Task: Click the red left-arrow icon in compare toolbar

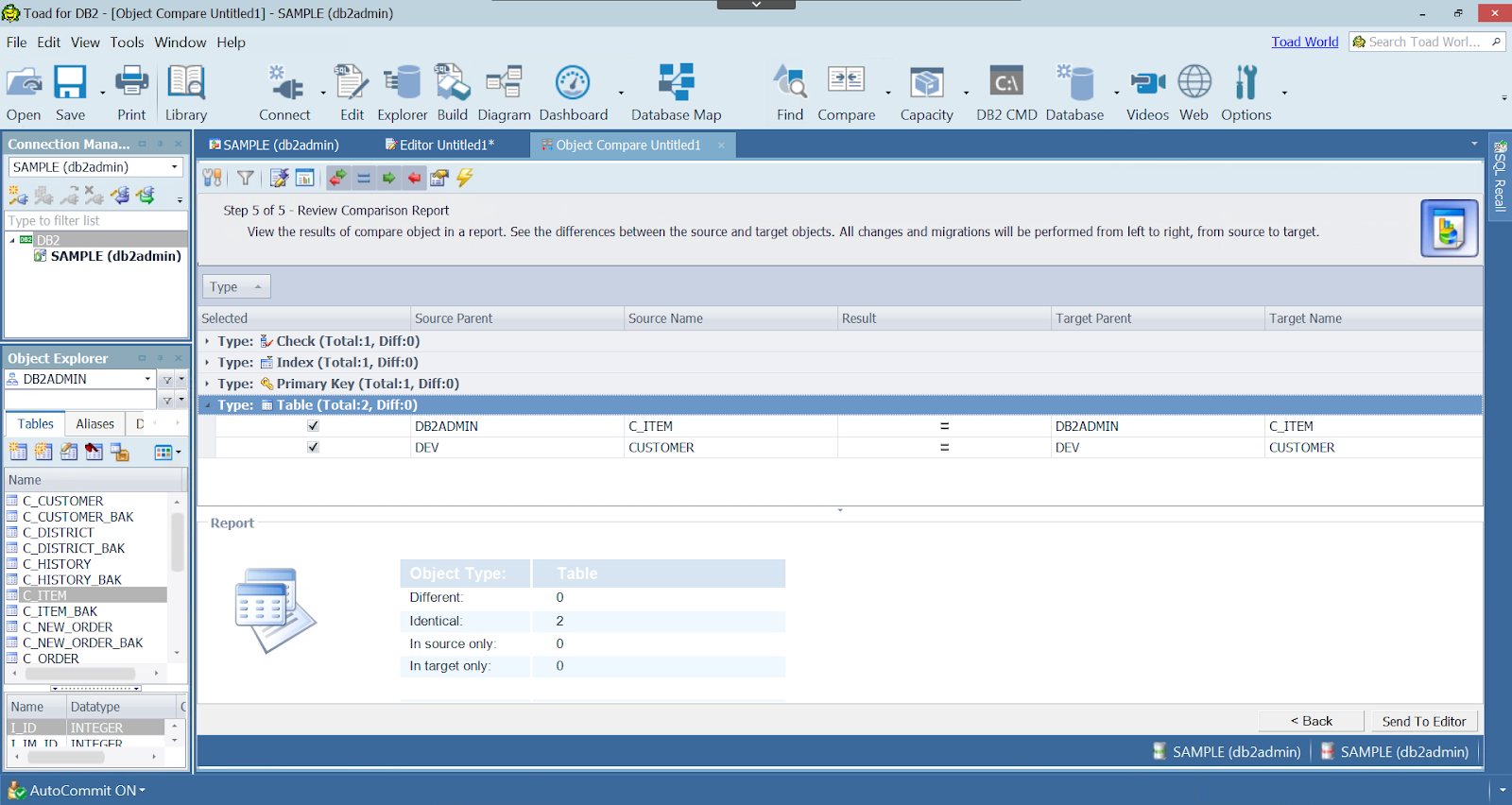Action: tap(415, 178)
